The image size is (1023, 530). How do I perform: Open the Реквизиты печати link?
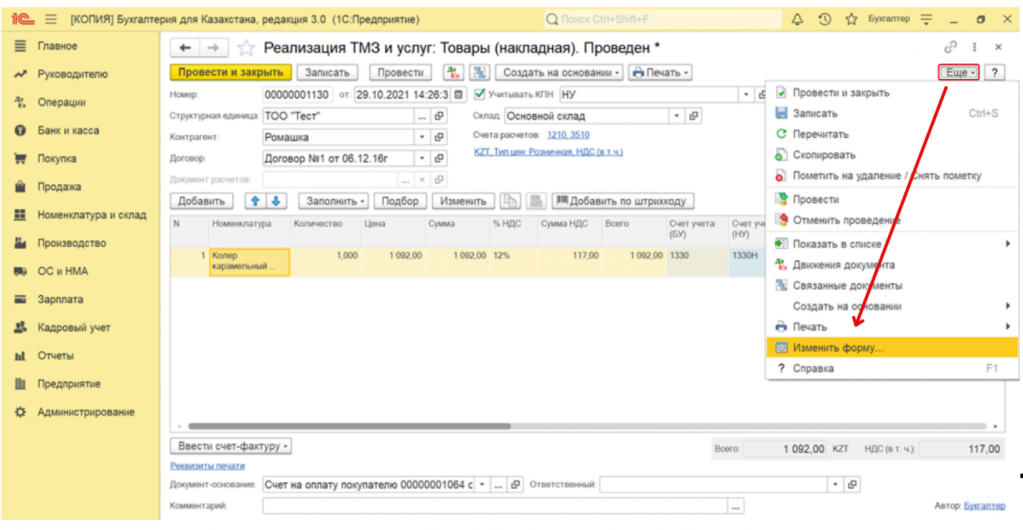207,466
